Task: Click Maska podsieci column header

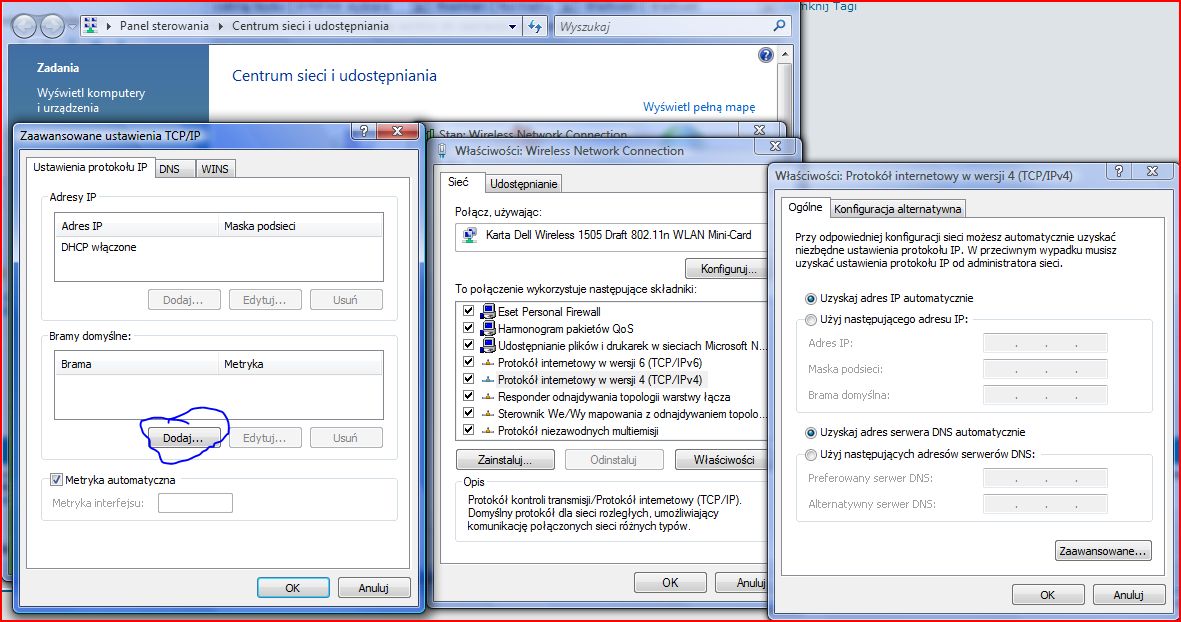Action: pyautogui.click(x=301, y=226)
